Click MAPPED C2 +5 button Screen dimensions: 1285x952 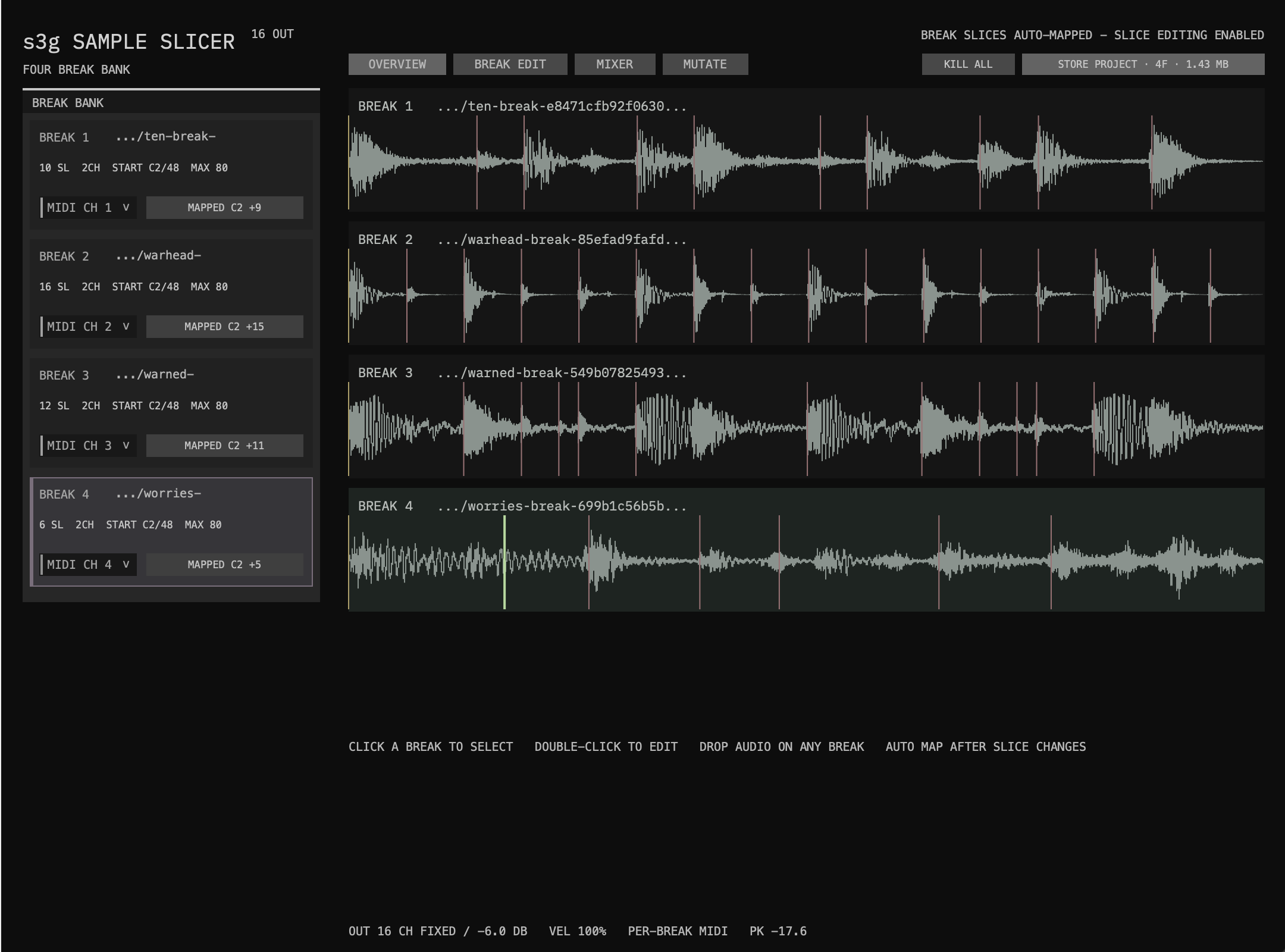[224, 565]
